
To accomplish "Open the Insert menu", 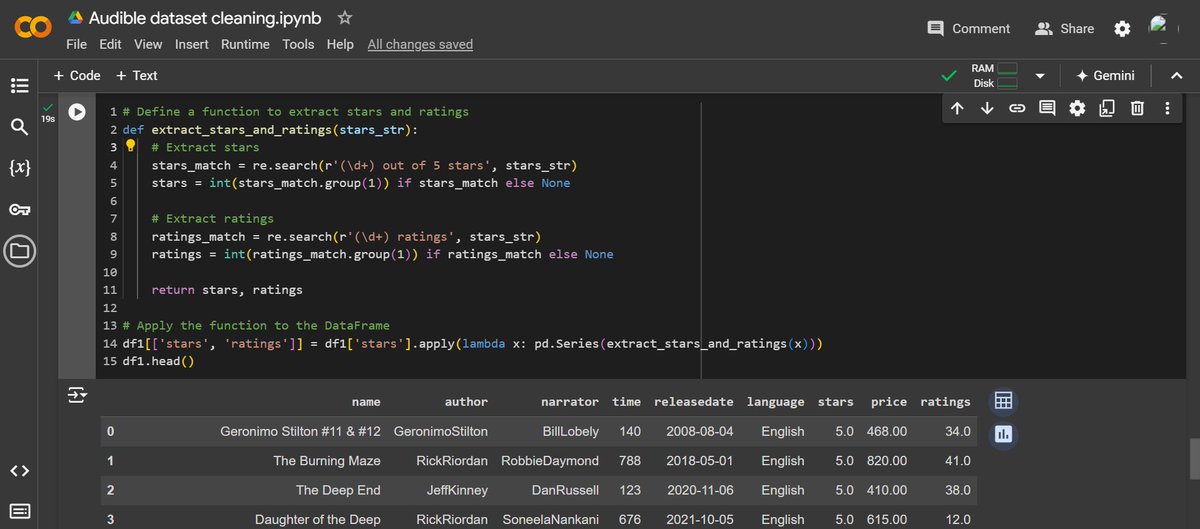I will pos(192,44).
